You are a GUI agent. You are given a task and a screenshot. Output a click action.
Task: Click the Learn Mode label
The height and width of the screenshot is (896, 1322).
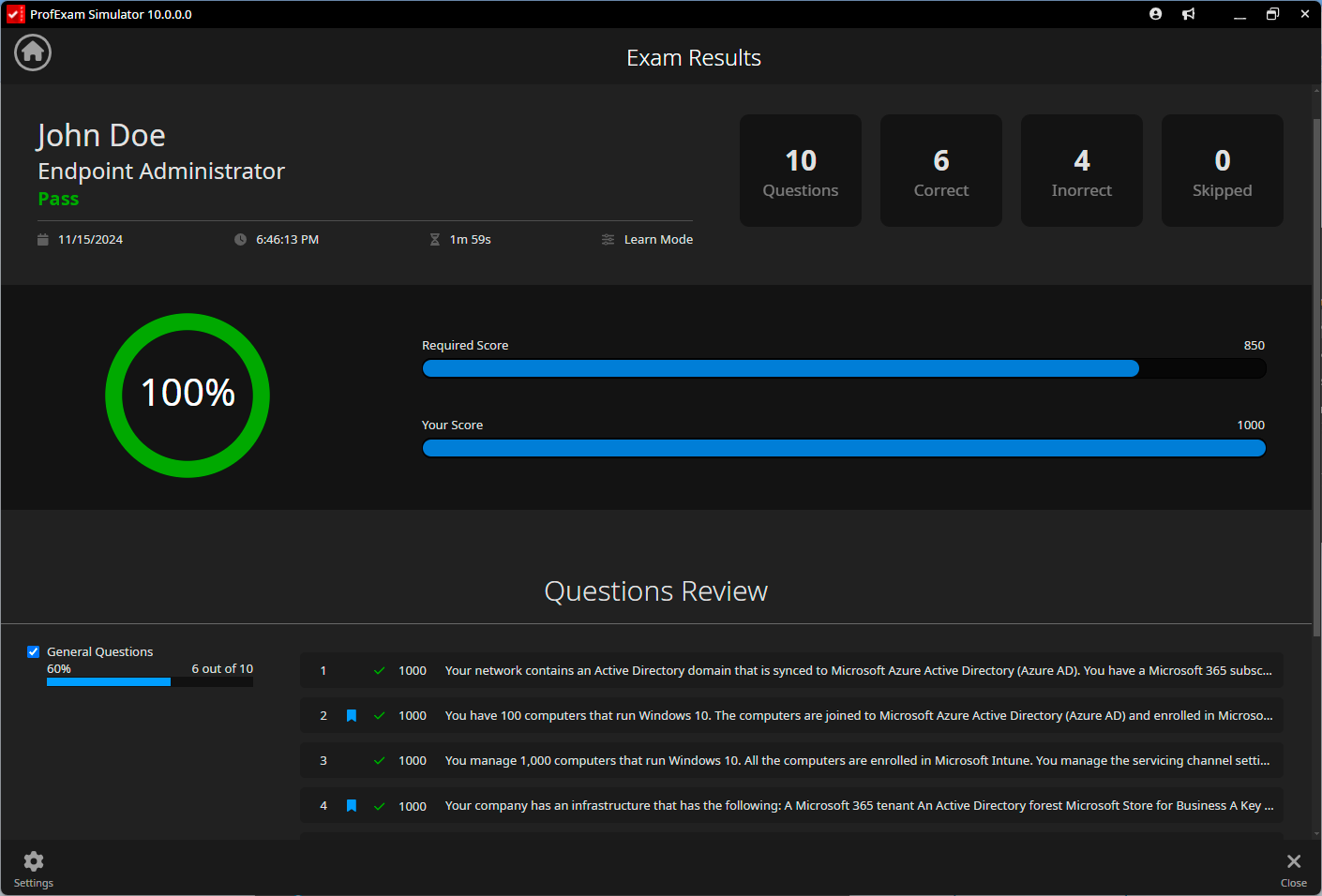tap(658, 240)
